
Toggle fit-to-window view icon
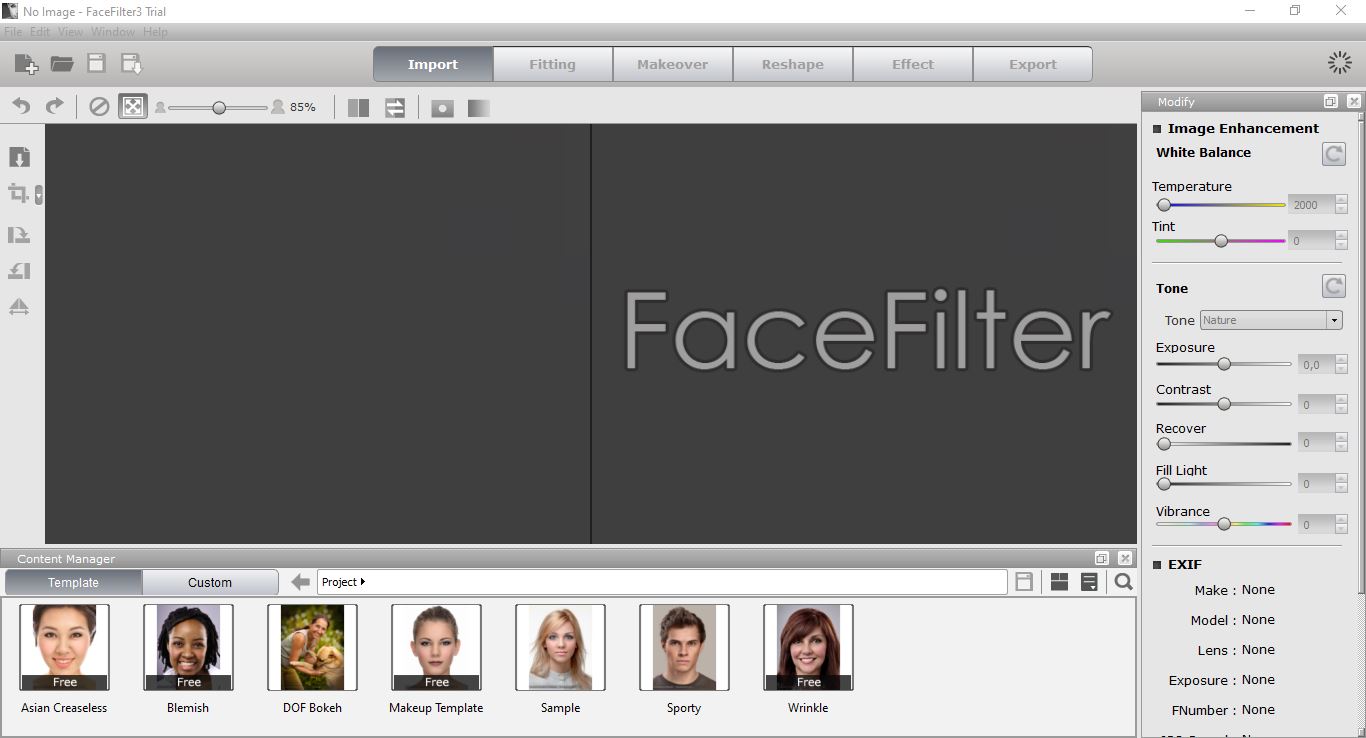click(133, 106)
